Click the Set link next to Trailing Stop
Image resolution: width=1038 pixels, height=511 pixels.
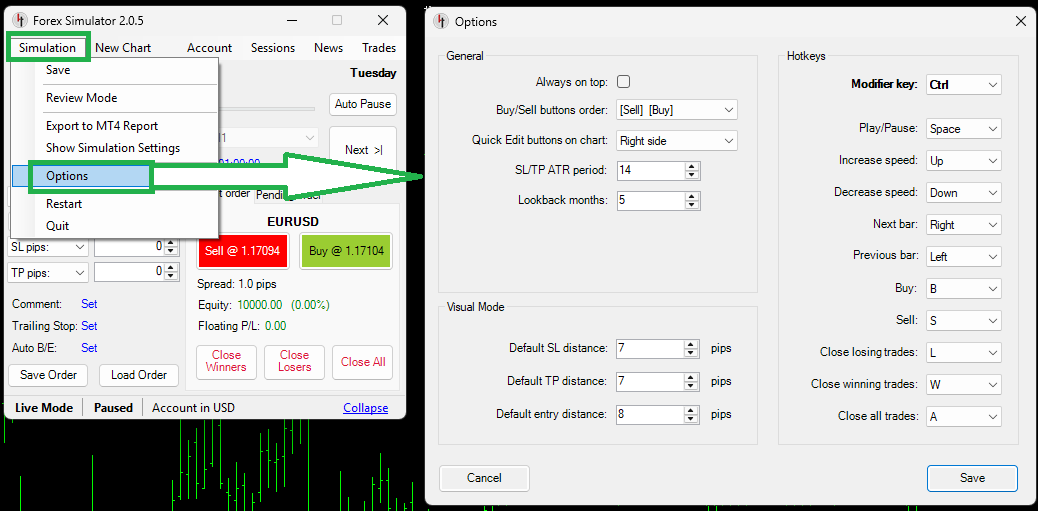coord(89,326)
